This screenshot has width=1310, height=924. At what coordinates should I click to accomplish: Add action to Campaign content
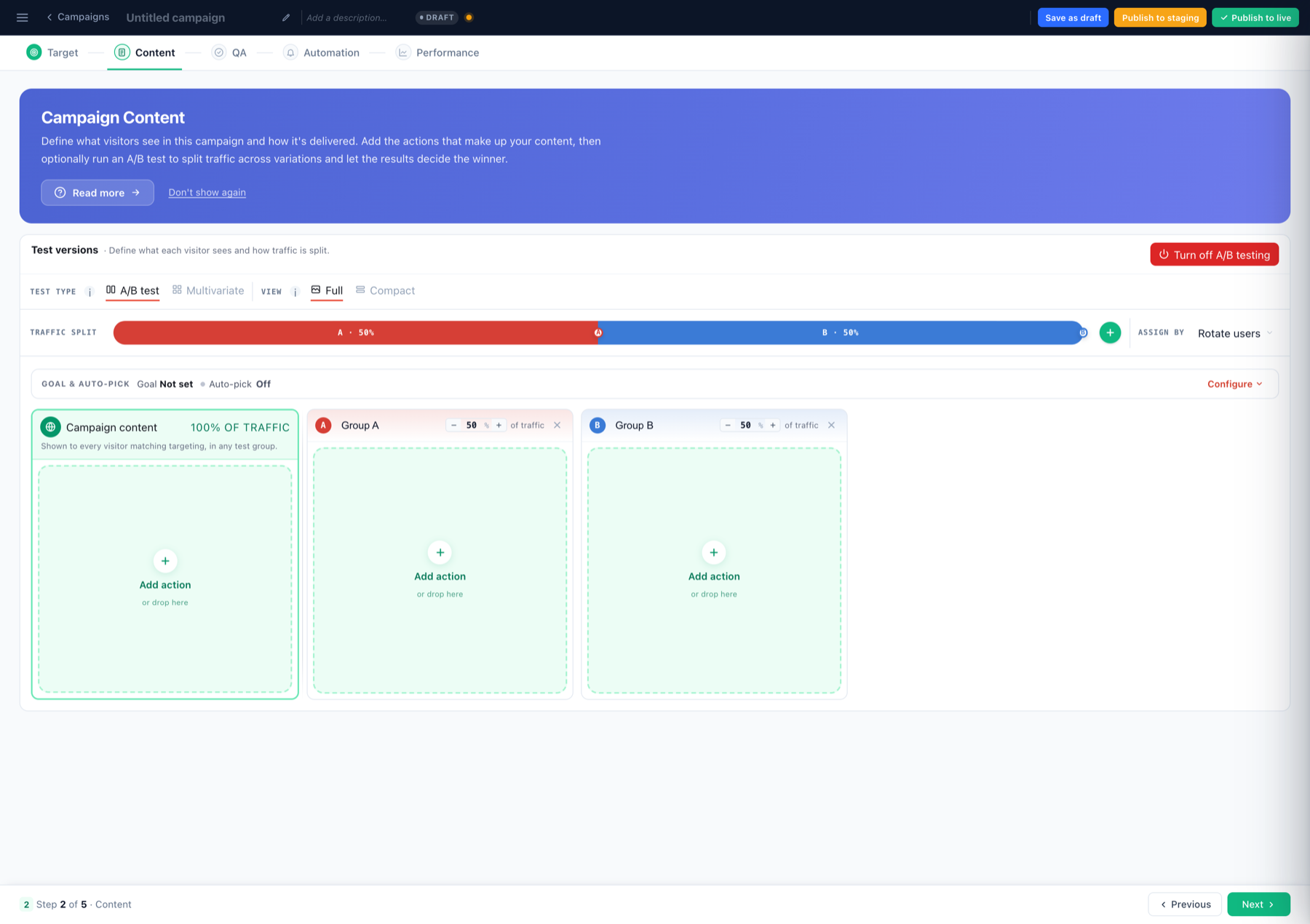point(165,578)
